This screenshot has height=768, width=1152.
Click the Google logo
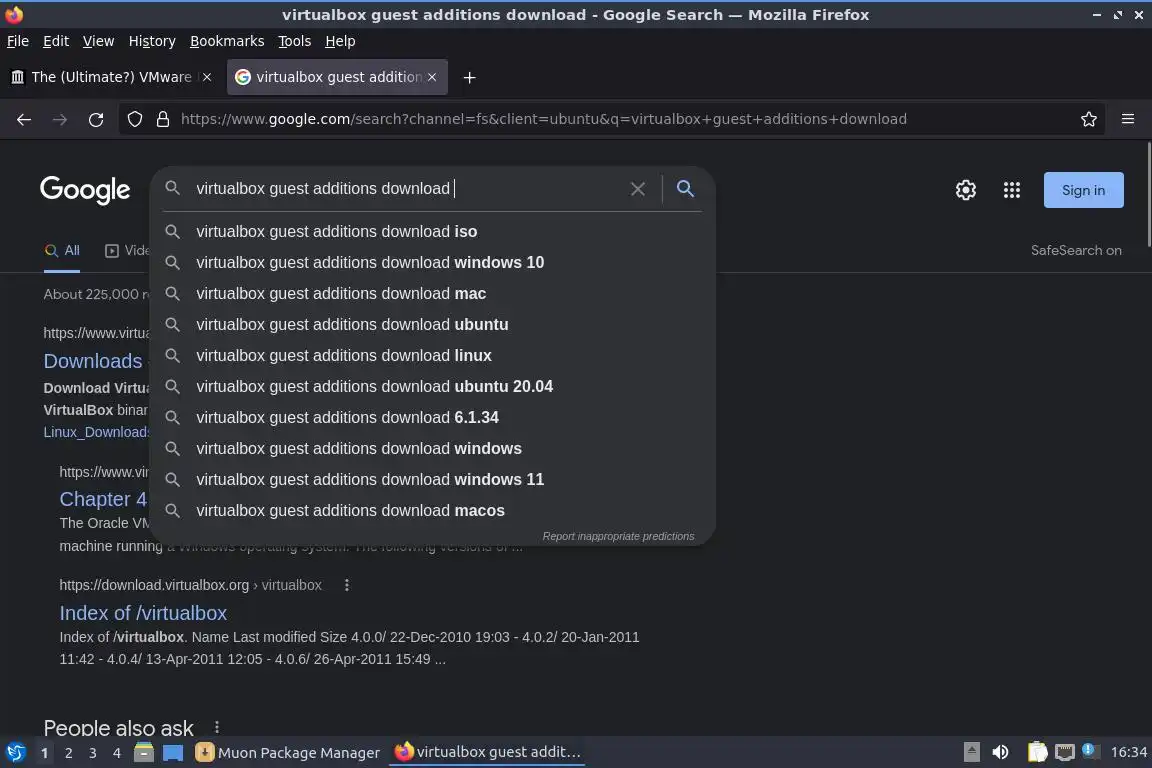(85, 190)
